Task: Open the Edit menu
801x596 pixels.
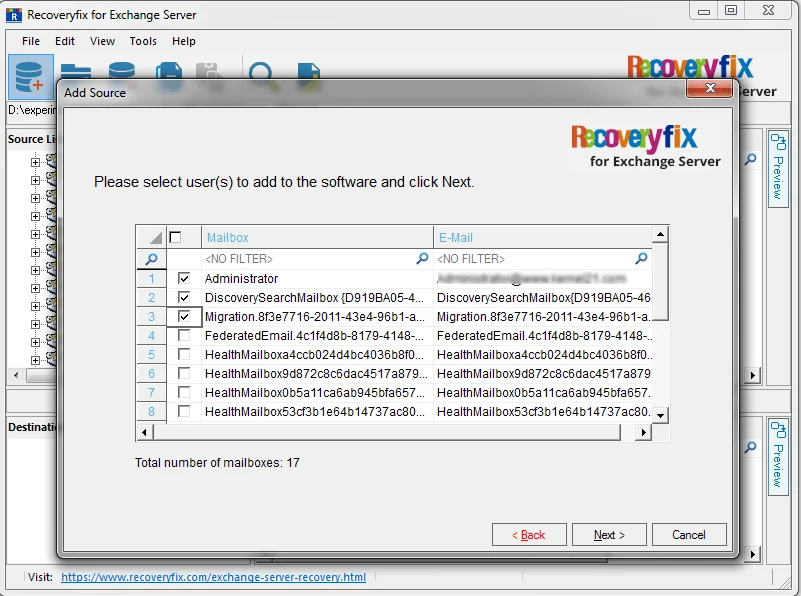Action: pyautogui.click(x=65, y=41)
